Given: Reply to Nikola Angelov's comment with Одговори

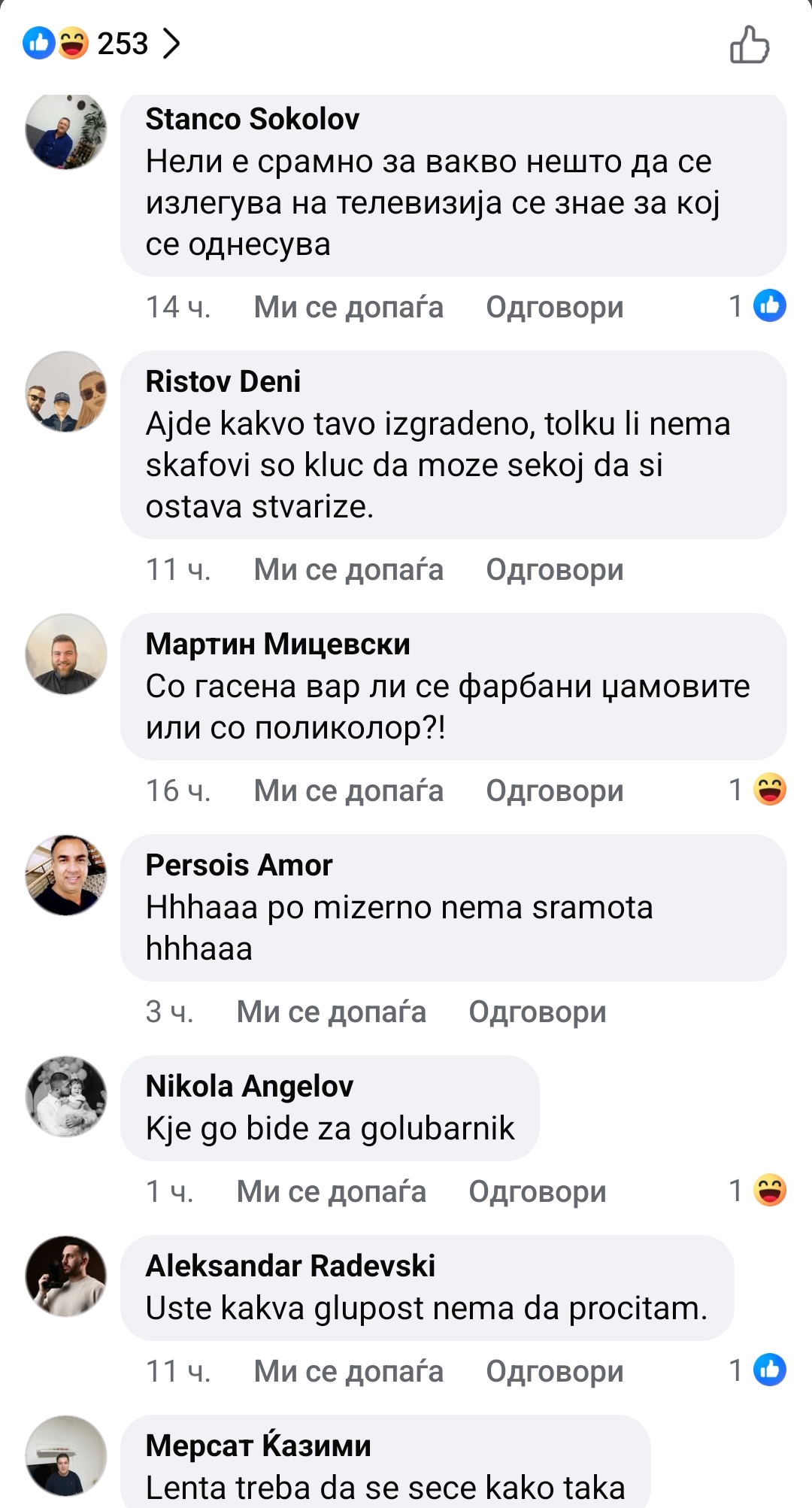Looking at the screenshot, I should tap(538, 1191).
